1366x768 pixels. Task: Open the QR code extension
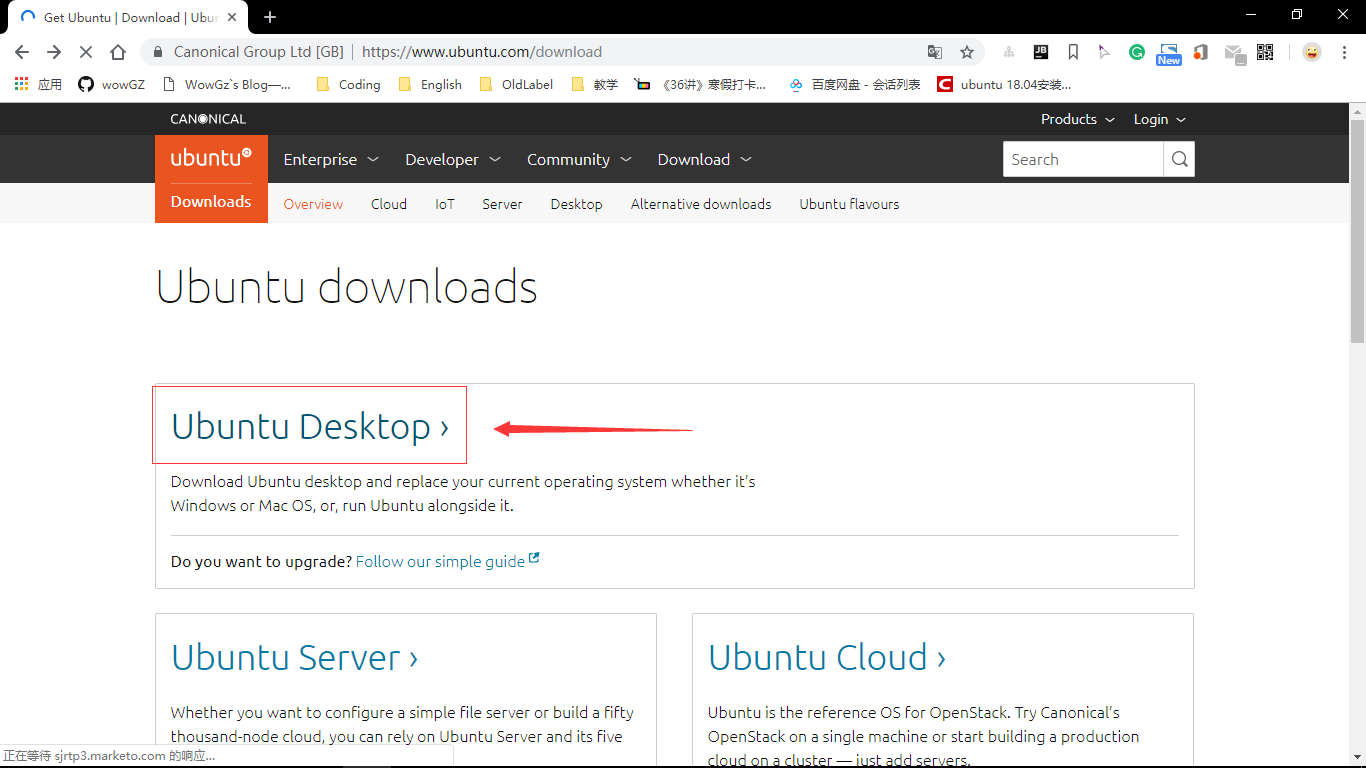click(1265, 52)
